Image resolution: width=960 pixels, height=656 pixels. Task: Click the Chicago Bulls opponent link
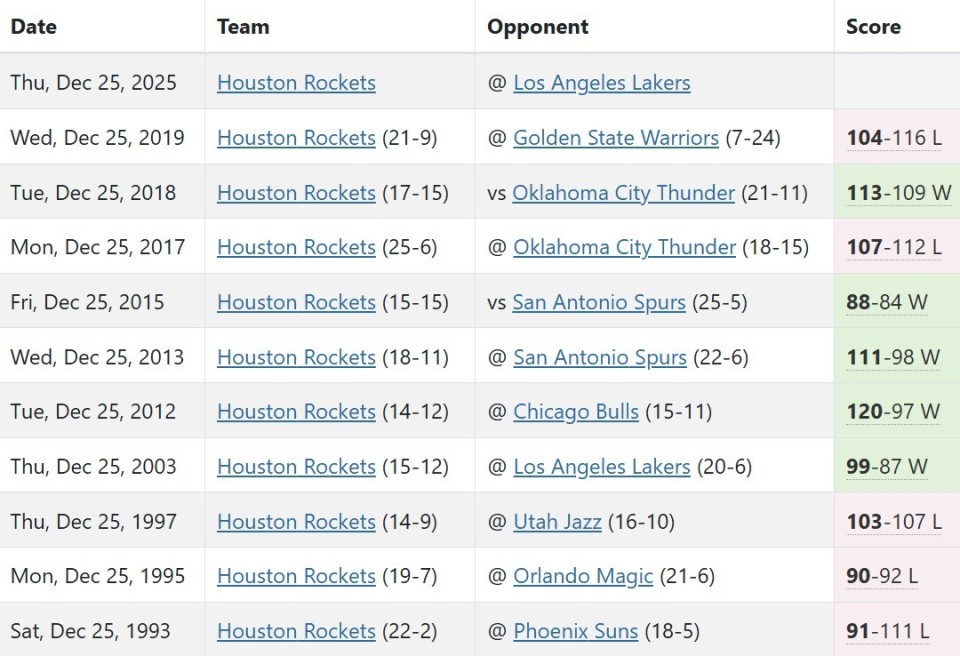click(575, 412)
